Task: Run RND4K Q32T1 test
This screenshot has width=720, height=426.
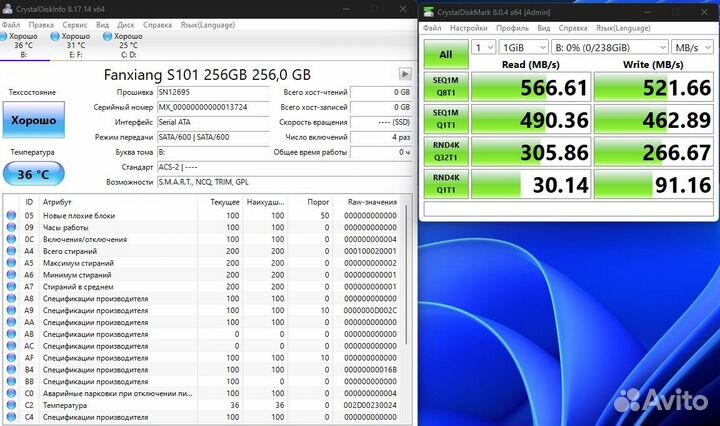Action: tap(446, 151)
